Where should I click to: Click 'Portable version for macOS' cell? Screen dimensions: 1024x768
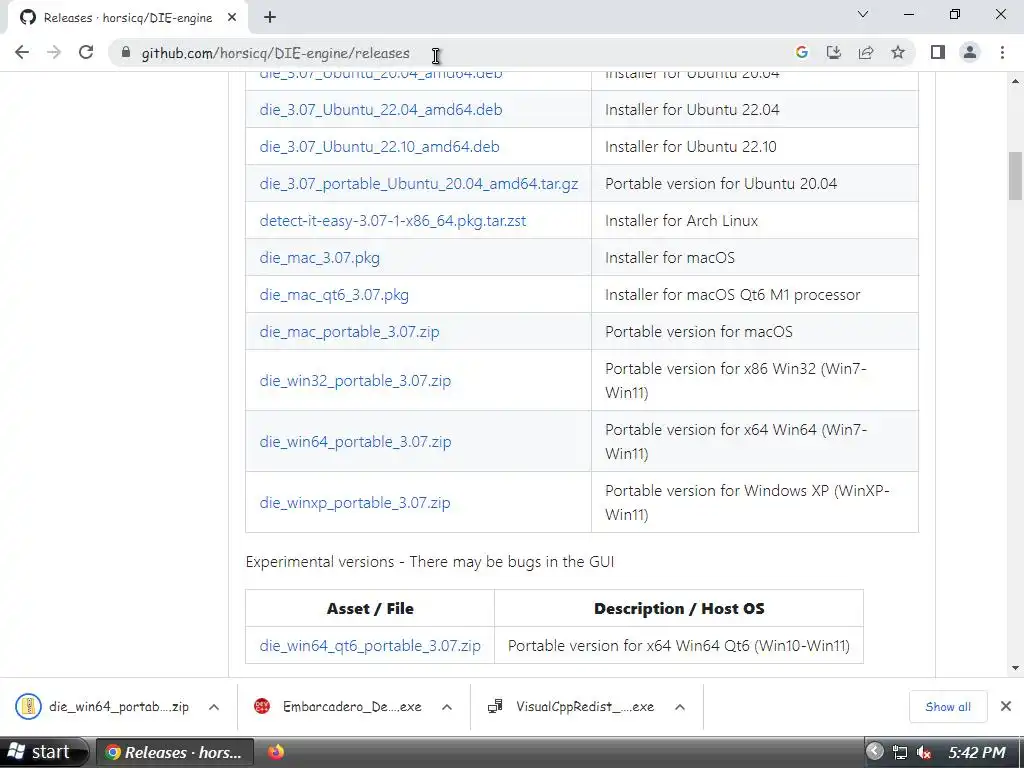pos(755,332)
